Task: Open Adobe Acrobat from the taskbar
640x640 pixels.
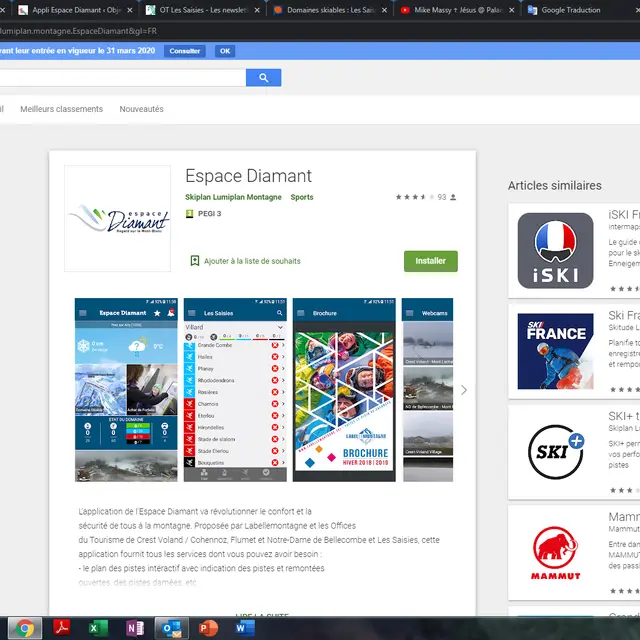Action: tap(62, 628)
